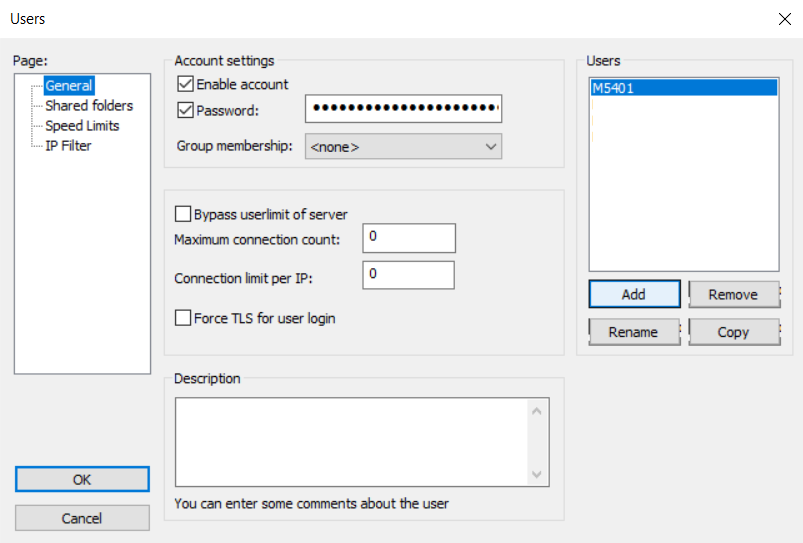Open the Group membership dropdown
Screen dimensions: 803x543
(x=403, y=147)
